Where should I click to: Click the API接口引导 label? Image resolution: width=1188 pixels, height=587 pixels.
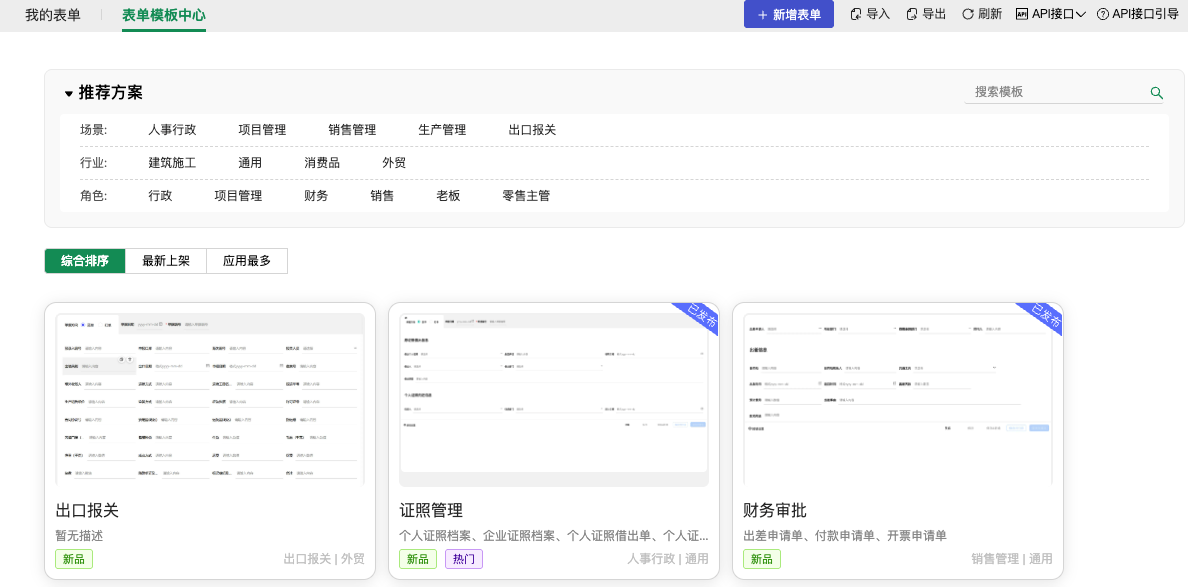1145,14
